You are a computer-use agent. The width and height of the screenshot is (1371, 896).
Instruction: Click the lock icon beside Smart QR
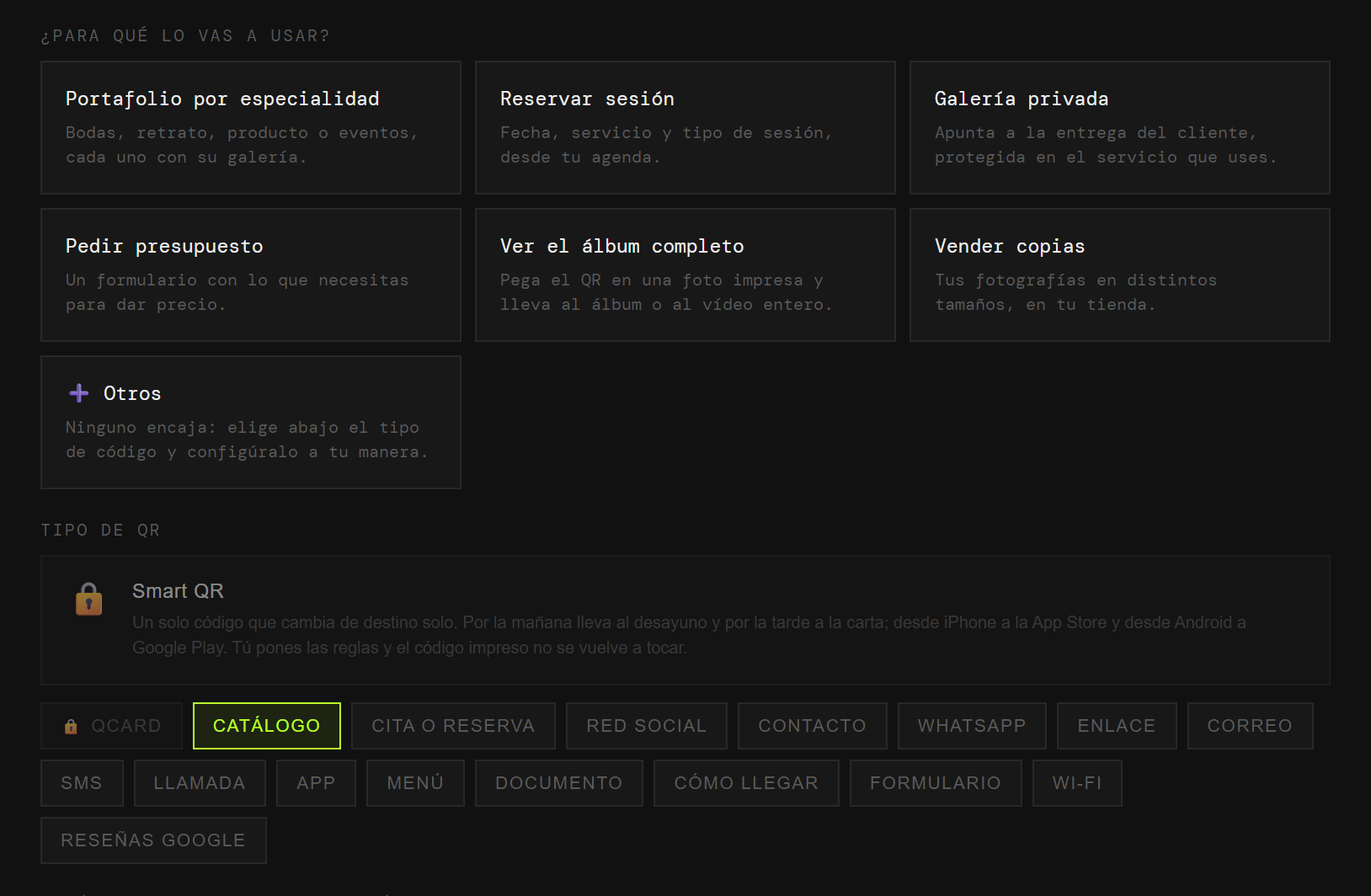[x=88, y=600]
